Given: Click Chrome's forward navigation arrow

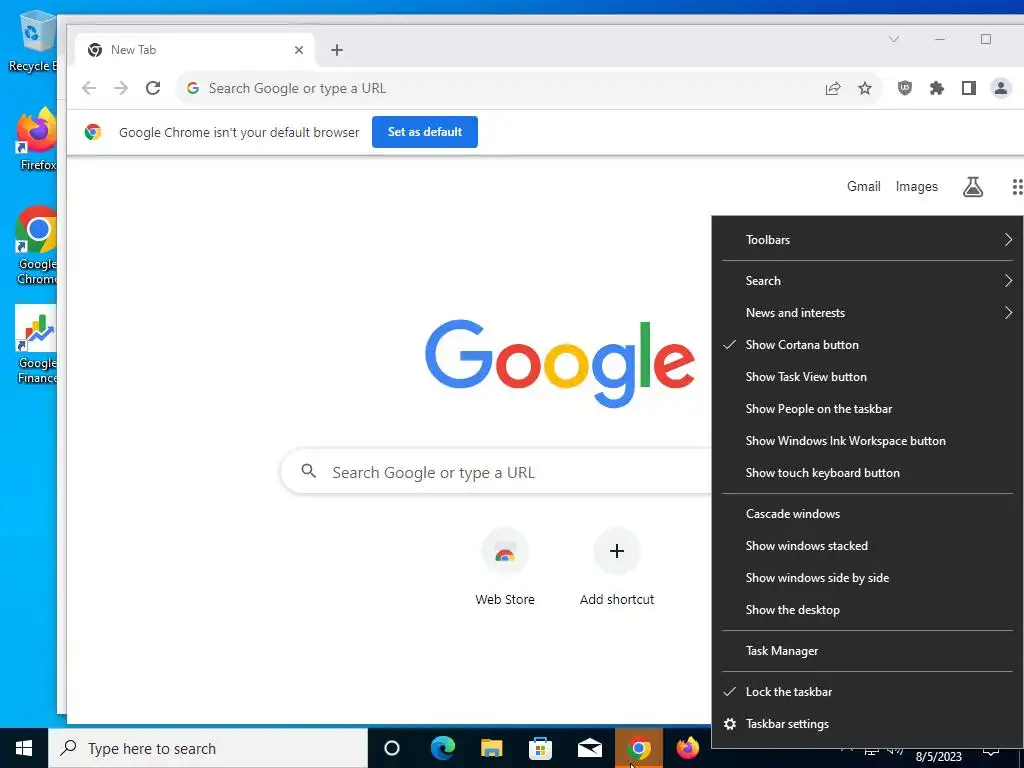Looking at the screenshot, I should coord(121,88).
